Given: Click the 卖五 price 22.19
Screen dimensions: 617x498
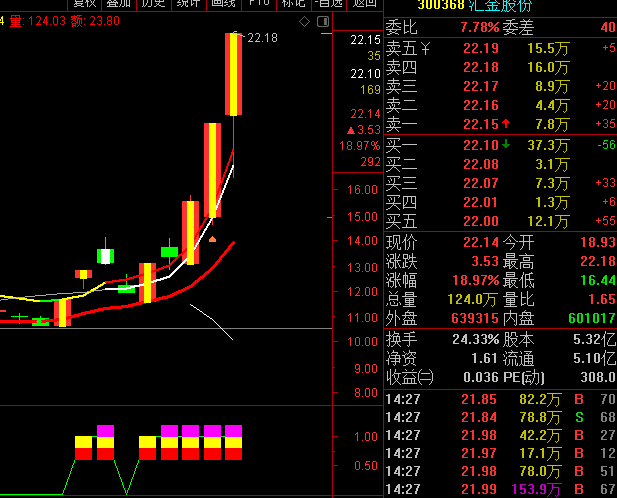Looking at the screenshot, I should click(481, 48).
